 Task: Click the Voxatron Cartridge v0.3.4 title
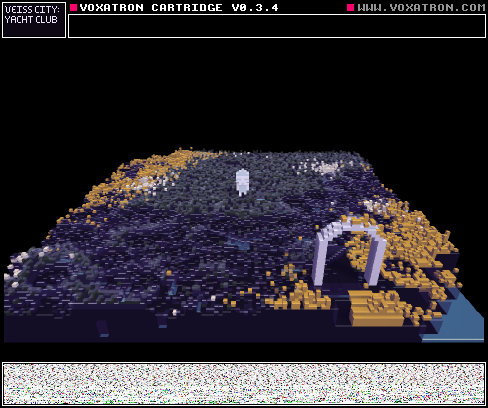tap(179, 8)
